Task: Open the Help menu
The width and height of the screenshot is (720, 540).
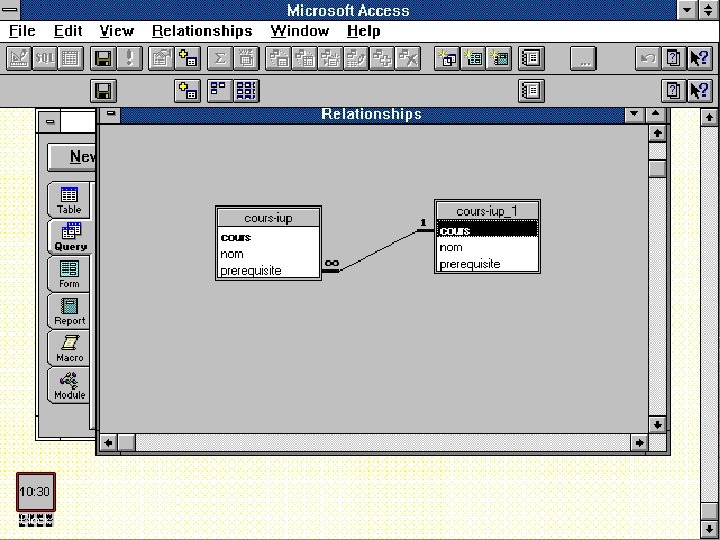Action: (x=363, y=31)
